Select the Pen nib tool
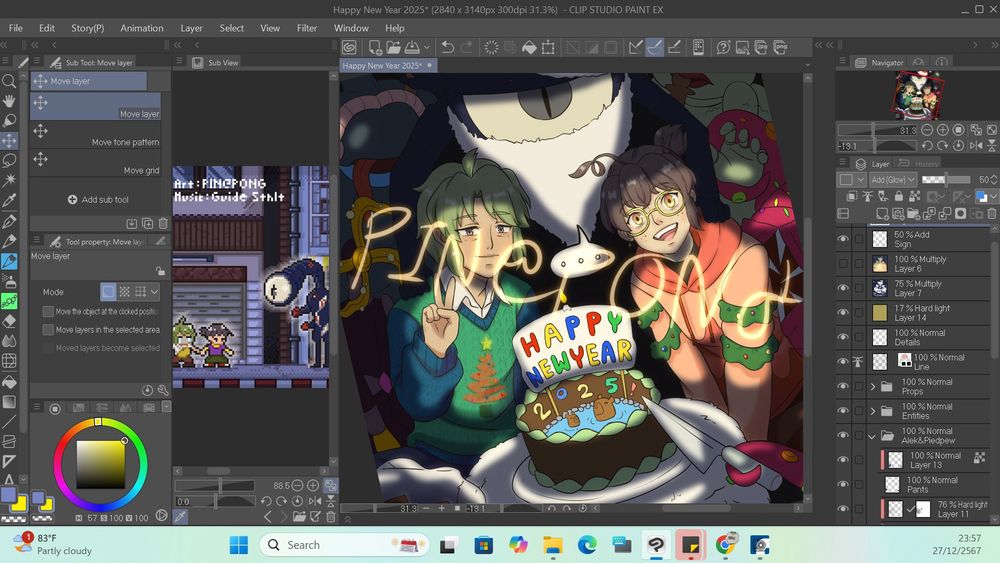Viewport: 1000px width, 563px height. click(9, 221)
